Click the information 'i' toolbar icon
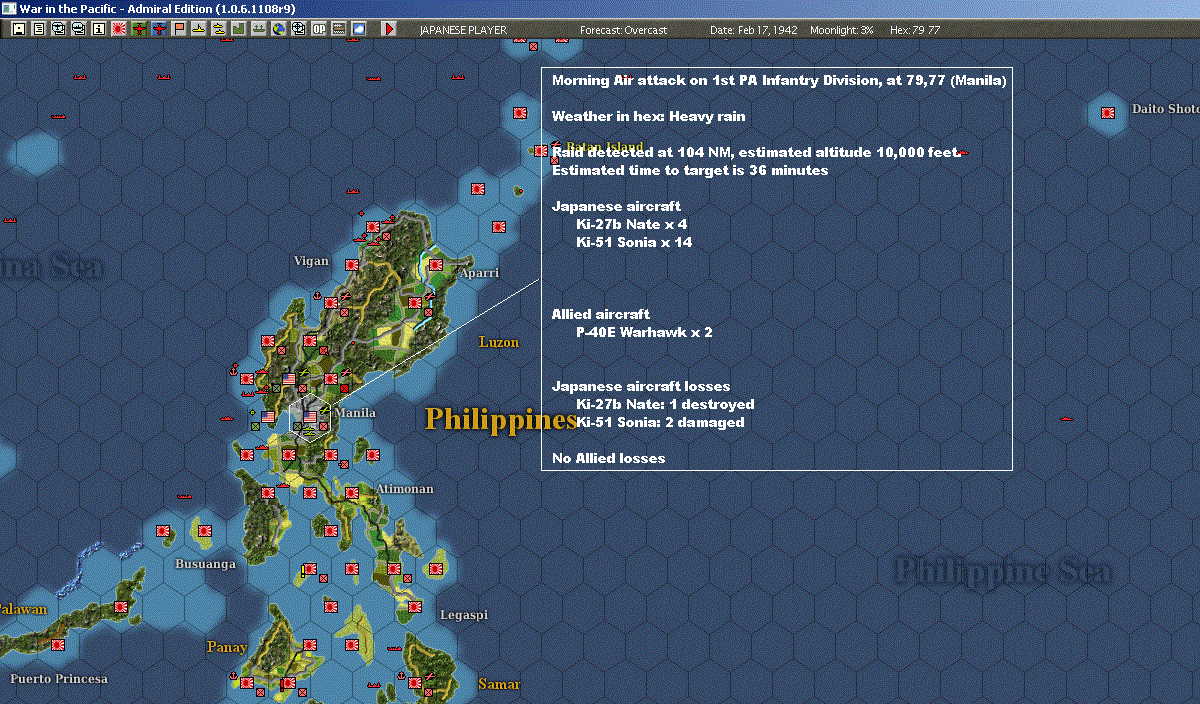Image resolution: width=1200 pixels, height=704 pixels. click(98, 29)
